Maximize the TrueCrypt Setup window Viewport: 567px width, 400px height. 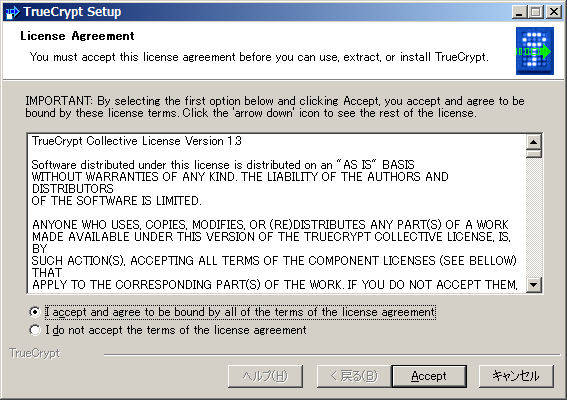[536, 12]
